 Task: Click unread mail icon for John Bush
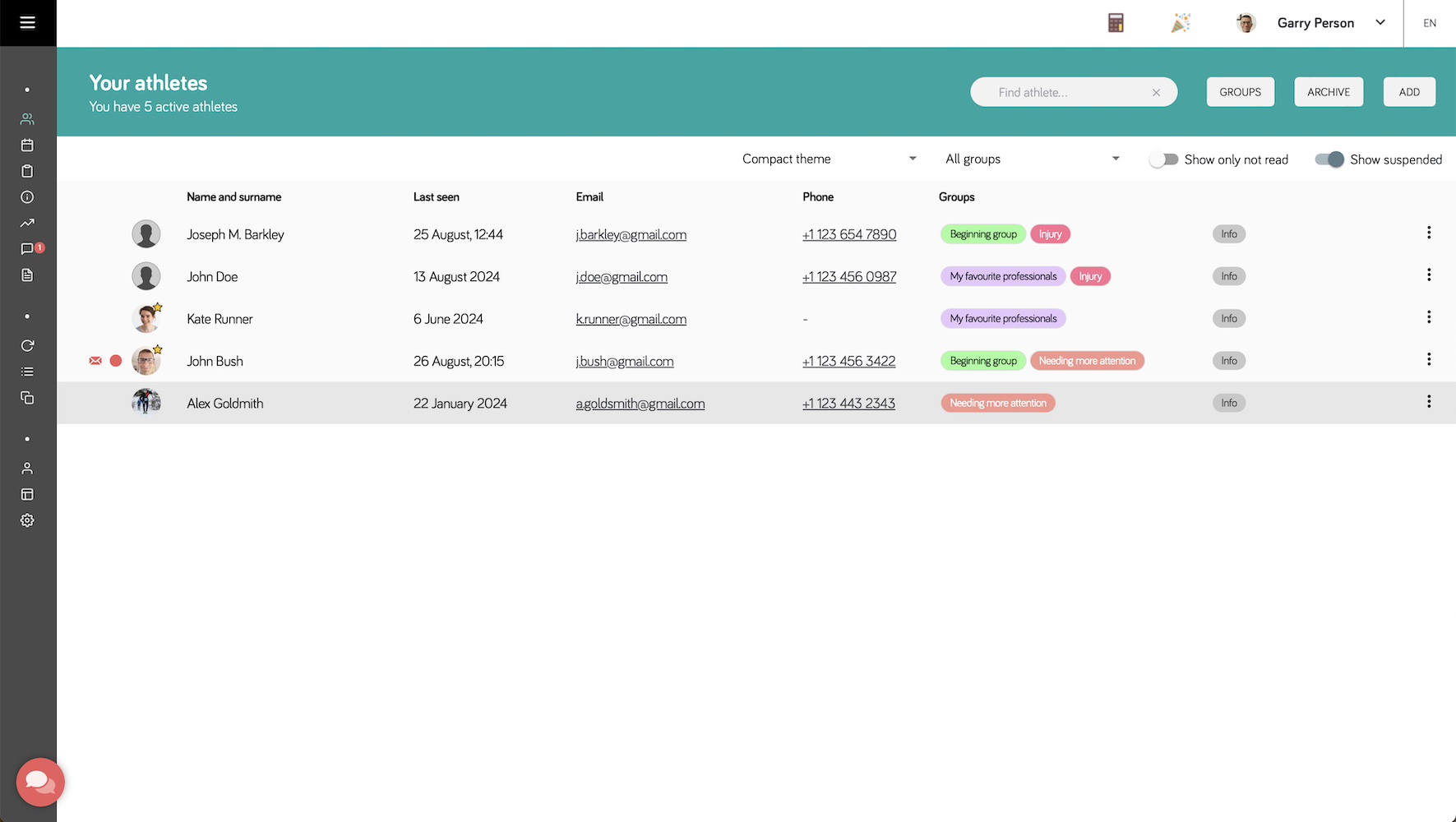pyautogui.click(x=95, y=361)
